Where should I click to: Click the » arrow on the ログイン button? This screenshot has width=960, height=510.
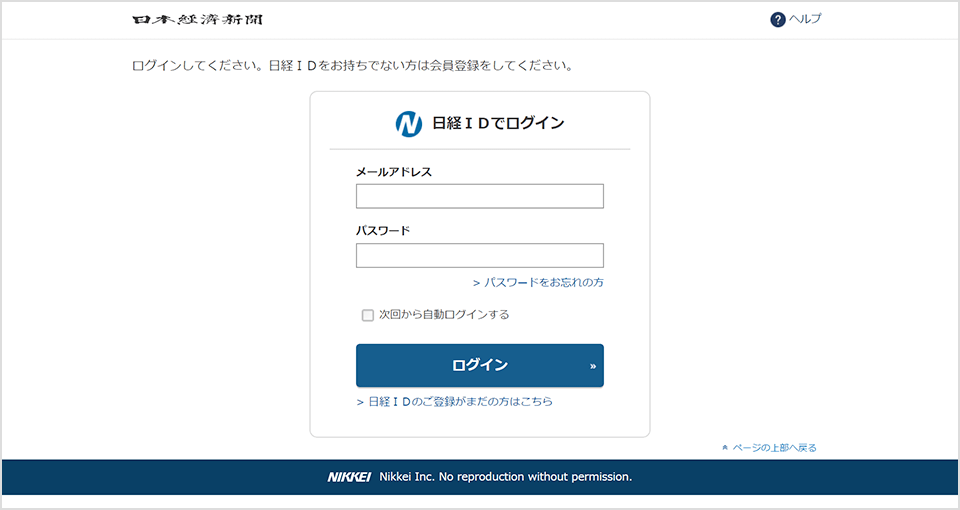pos(593,366)
